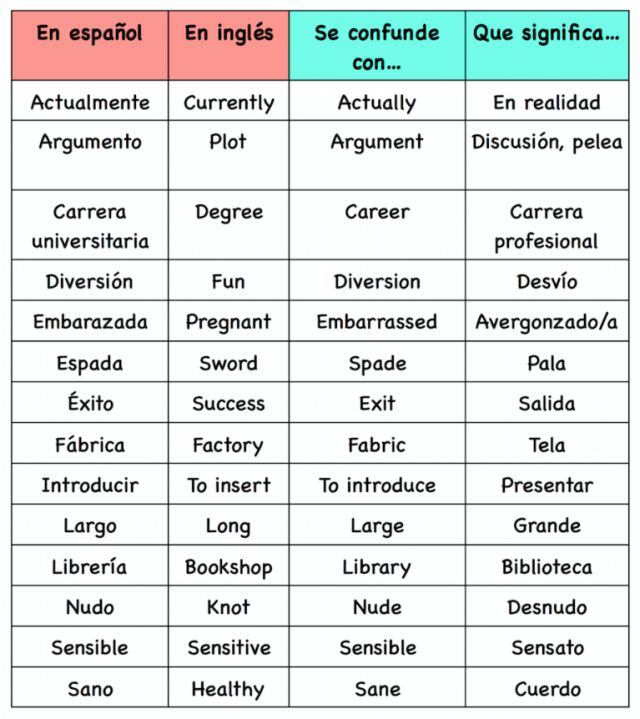Click the 'En inglés' column header

[228, 33]
